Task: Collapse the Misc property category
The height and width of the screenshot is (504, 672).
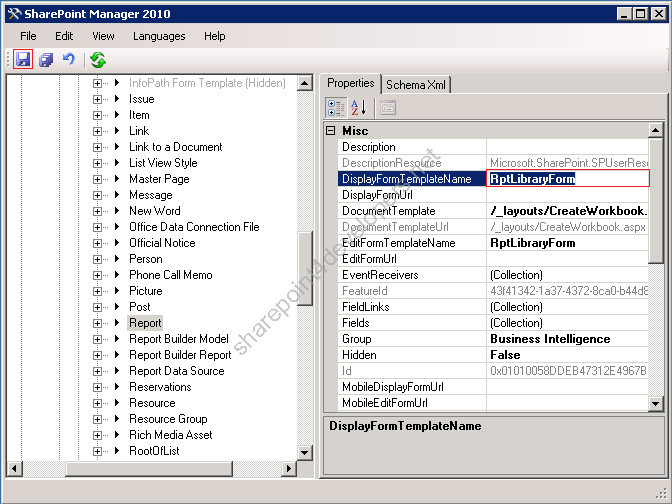Action: pyautogui.click(x=330, y=131)
